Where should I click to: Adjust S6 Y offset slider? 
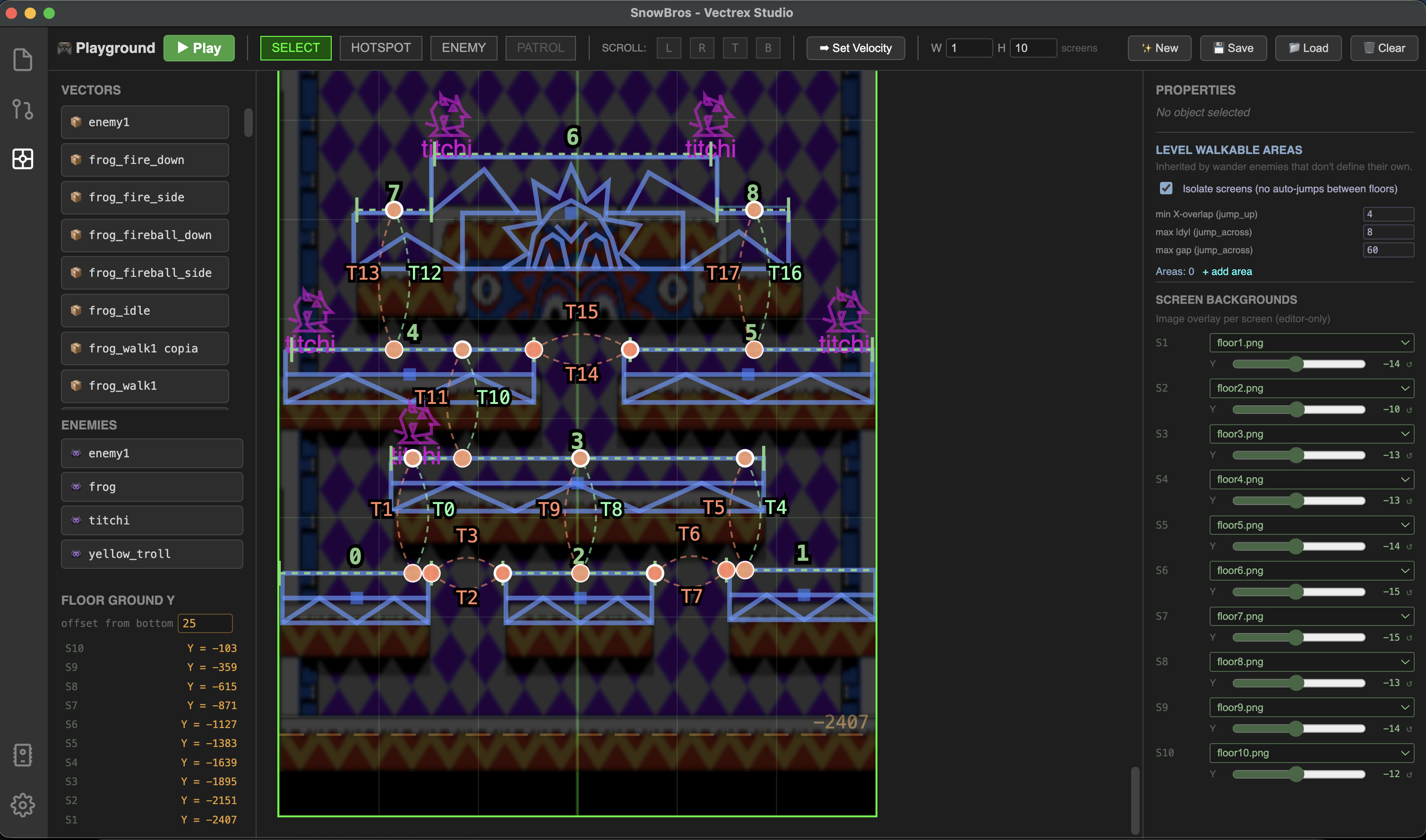coord(1298,591)
